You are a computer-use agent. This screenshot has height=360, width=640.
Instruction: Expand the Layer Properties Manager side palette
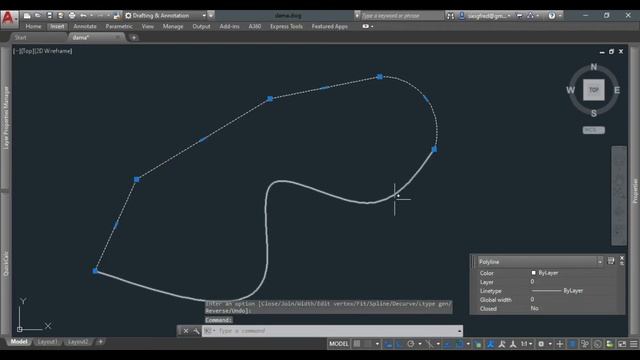pyautogui.click(x=6, y=118)
